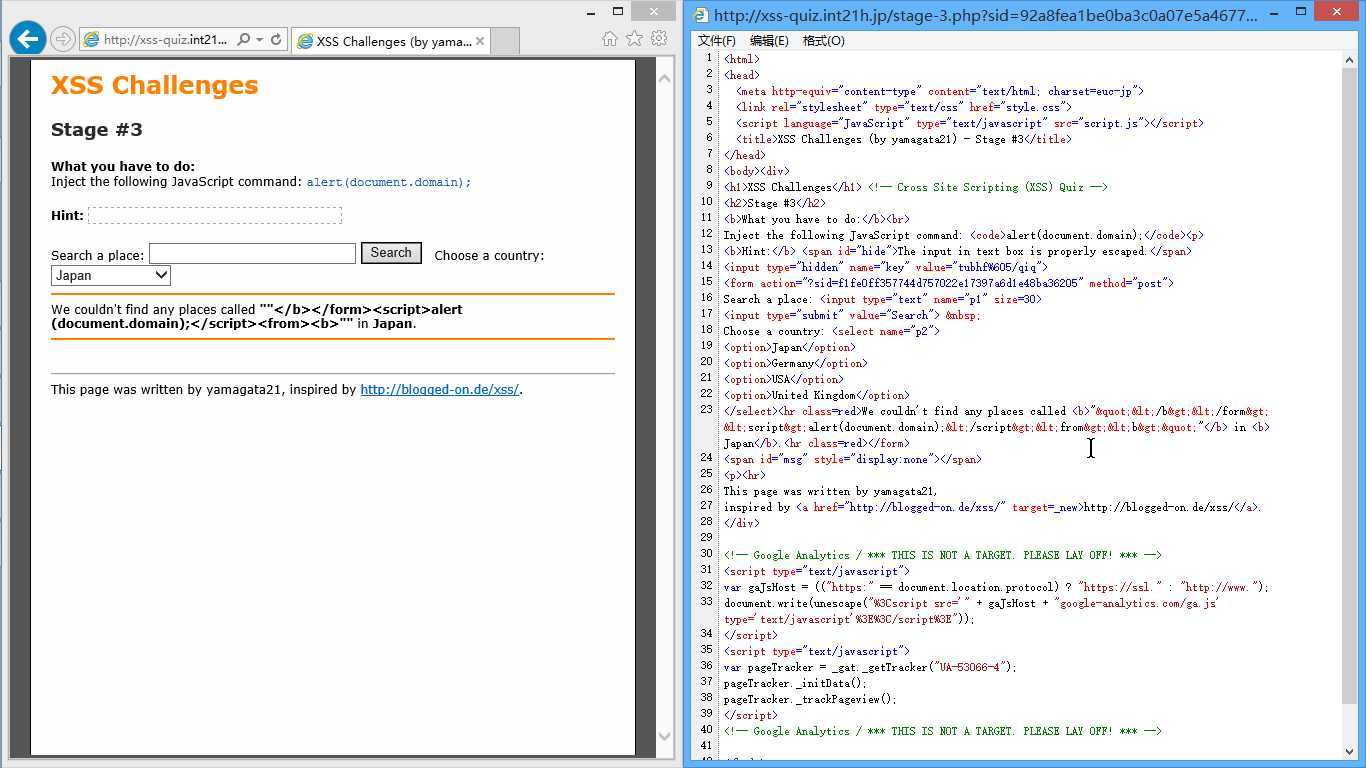Close the source viewer window
This screenshot has height=768, width=1366.
point(1339,11)
